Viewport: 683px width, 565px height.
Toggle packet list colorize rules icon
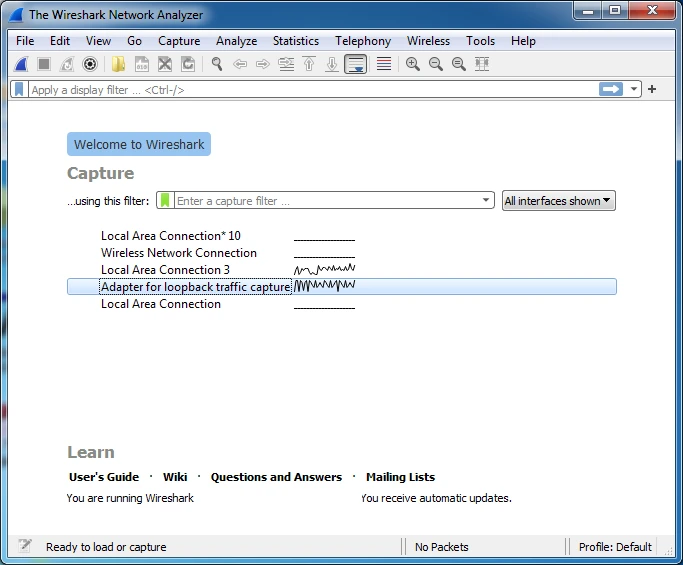point(384,64)
